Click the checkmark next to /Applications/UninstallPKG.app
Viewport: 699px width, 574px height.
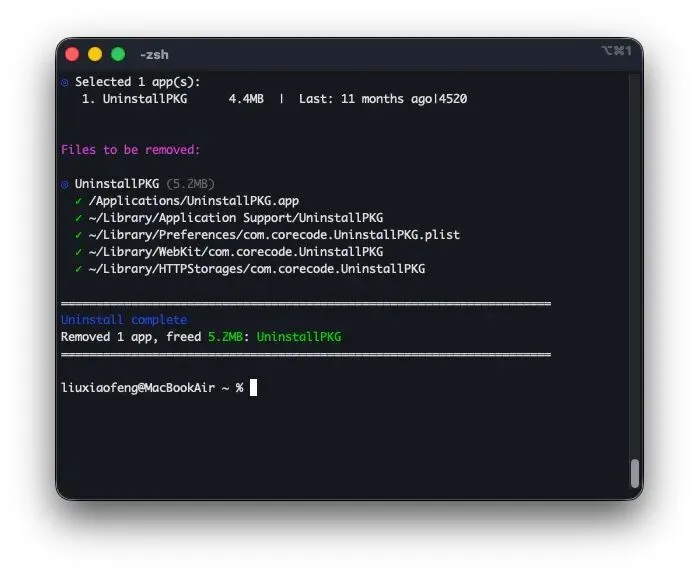(79, 201)
